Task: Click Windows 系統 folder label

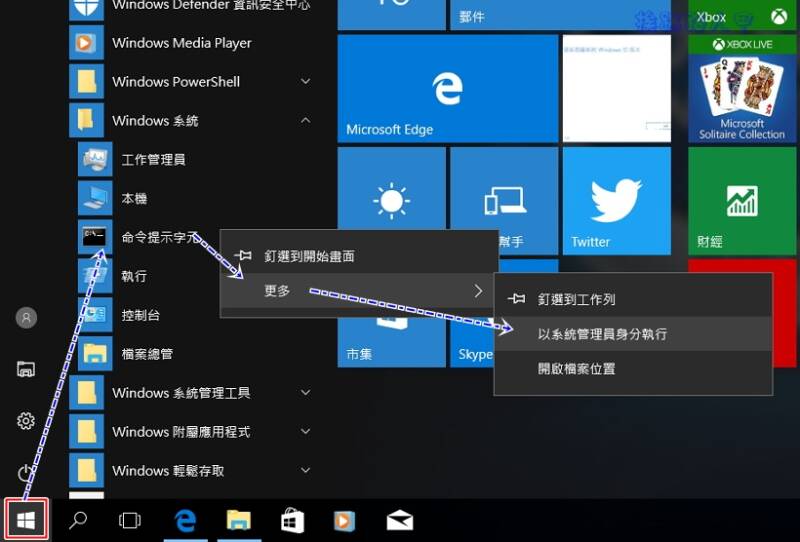Action: (155, 120)
